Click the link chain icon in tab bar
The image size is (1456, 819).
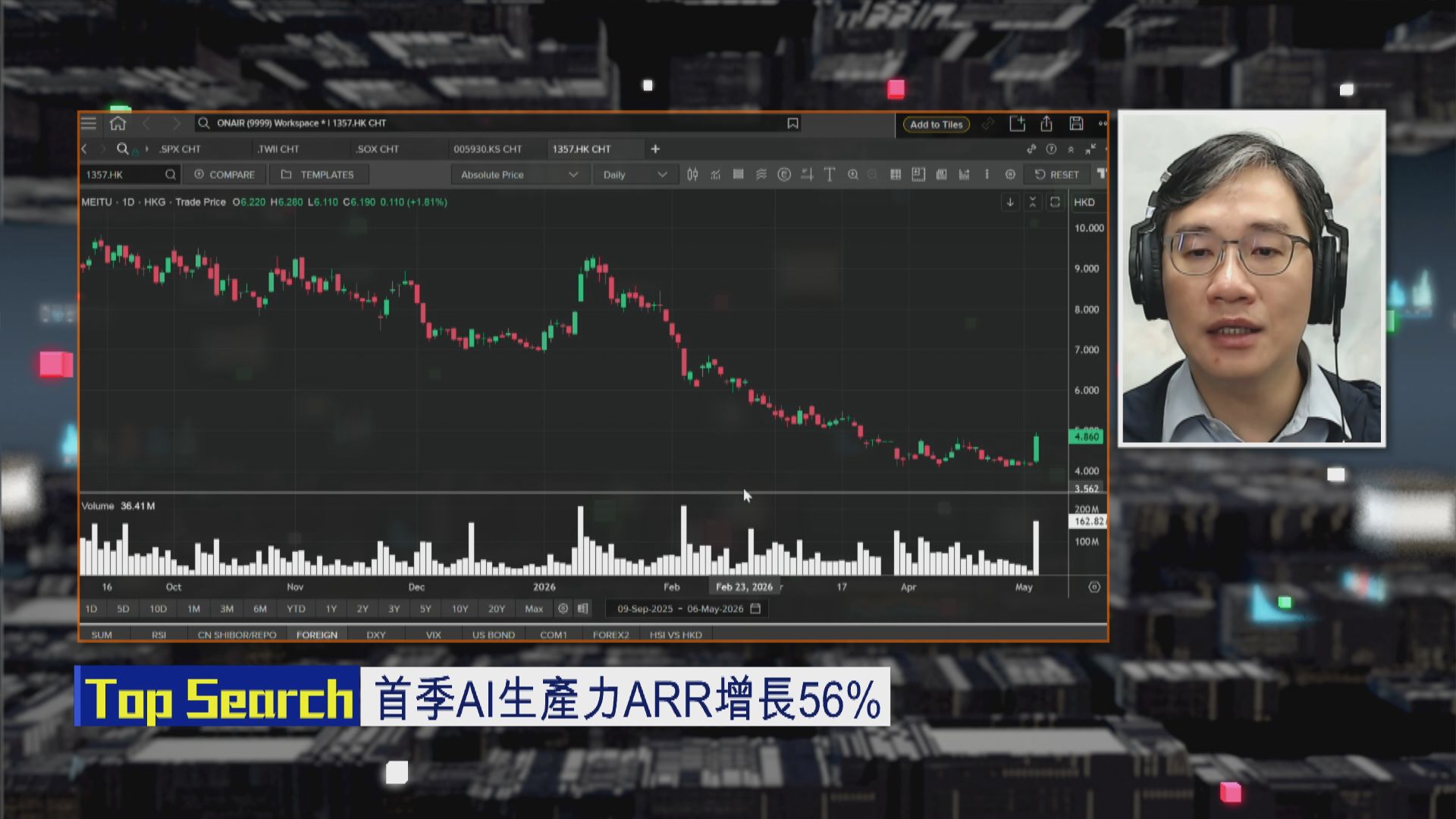coord(1031,149)
